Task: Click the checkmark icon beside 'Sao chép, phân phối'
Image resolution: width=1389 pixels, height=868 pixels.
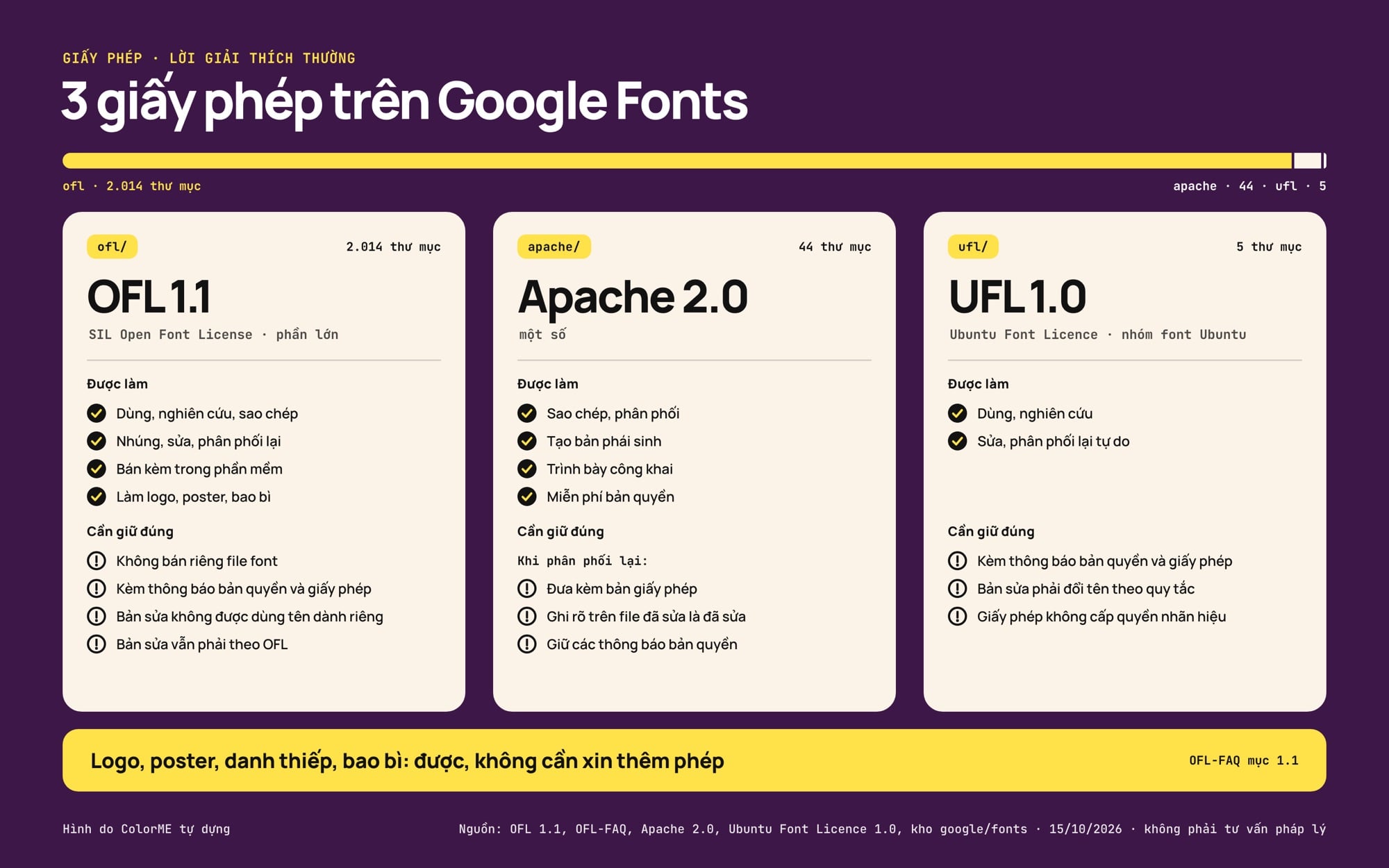Action: [x=527, y=414]
